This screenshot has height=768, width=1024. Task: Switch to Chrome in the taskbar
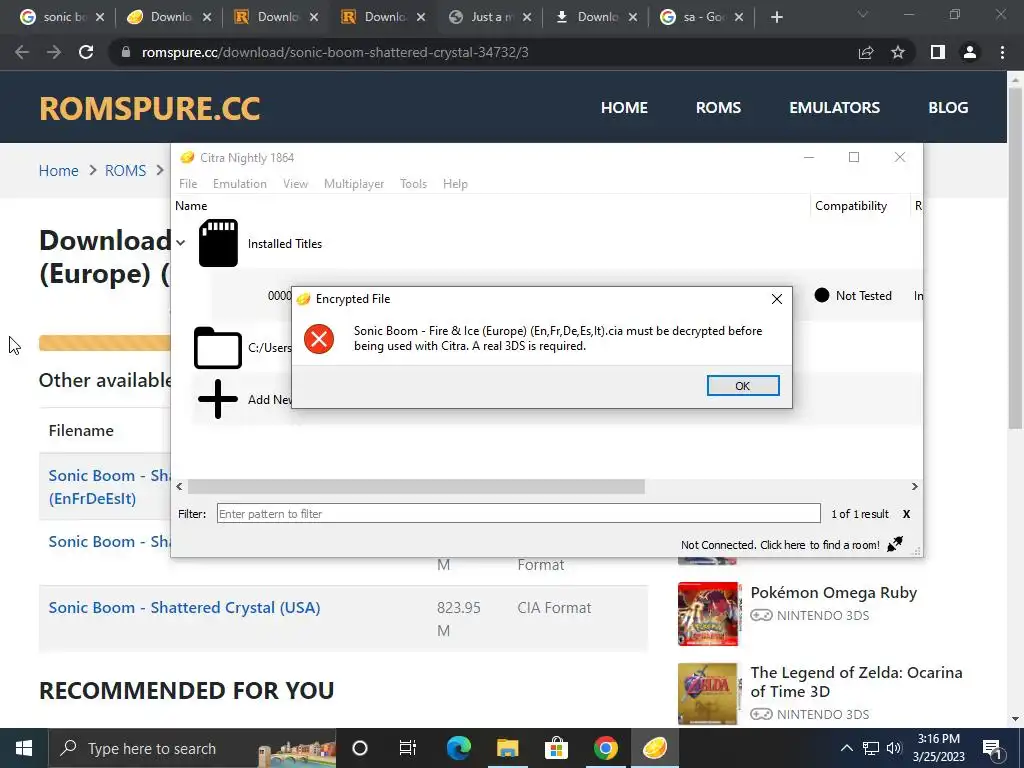coord(605,748)
